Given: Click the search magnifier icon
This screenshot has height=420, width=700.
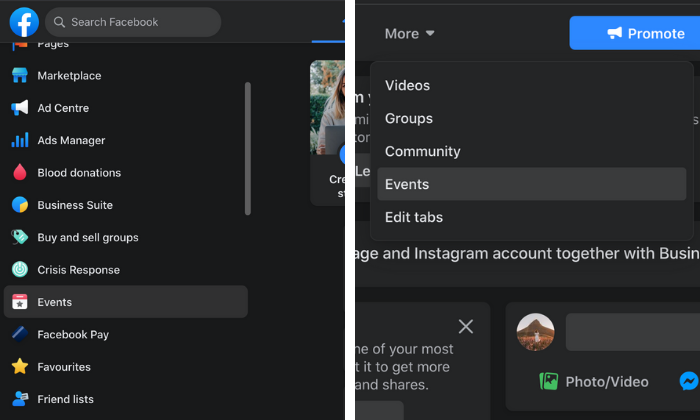Looking at the screenshot, I should pos(59,22).
